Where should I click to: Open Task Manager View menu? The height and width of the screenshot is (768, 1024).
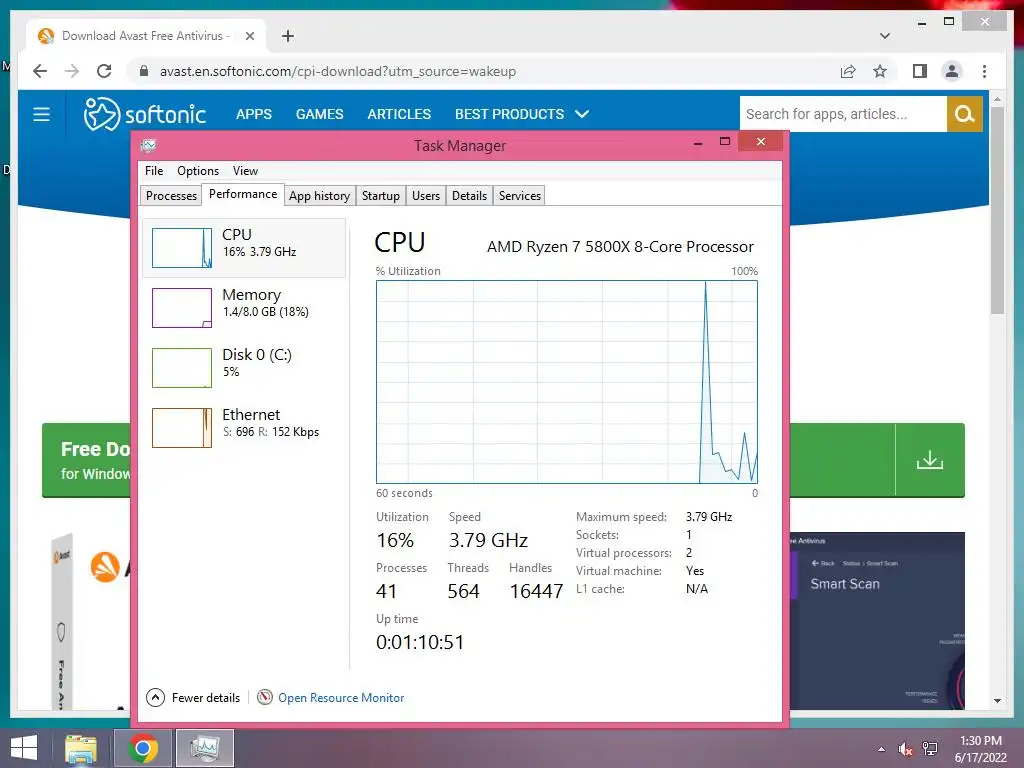tap(246, 171)
